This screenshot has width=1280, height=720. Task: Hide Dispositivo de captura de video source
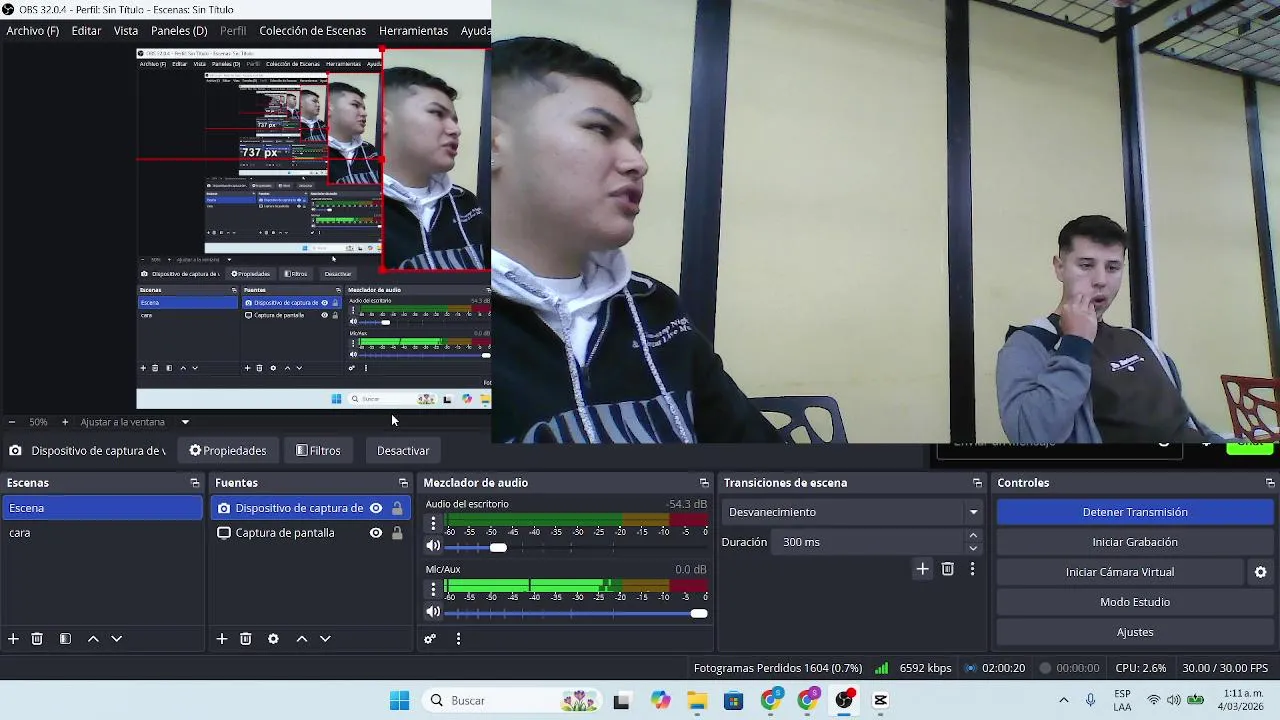pos(376,508)
